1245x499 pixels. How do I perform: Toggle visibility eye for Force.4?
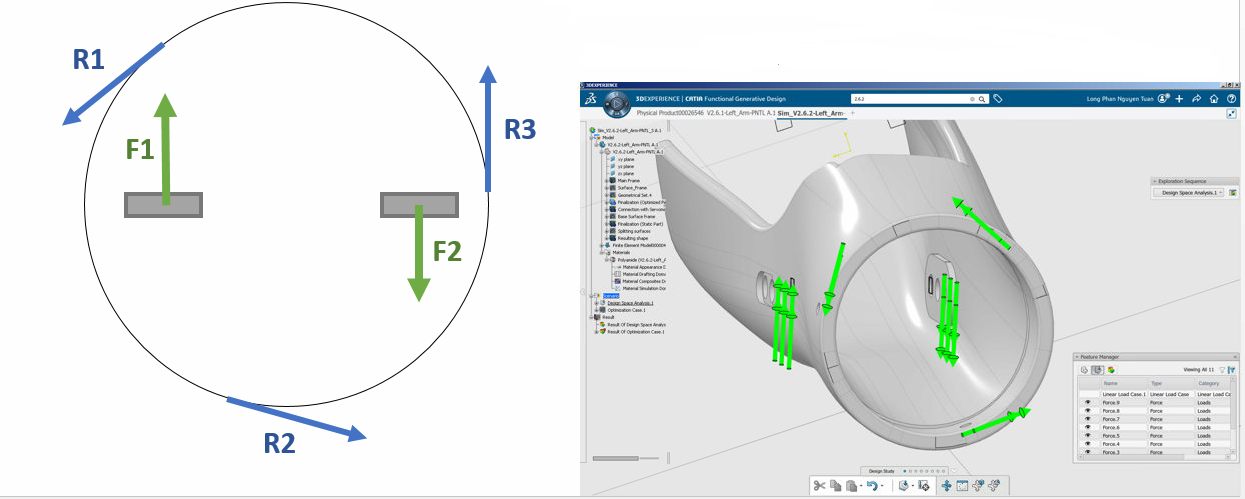coord(1088,444)
